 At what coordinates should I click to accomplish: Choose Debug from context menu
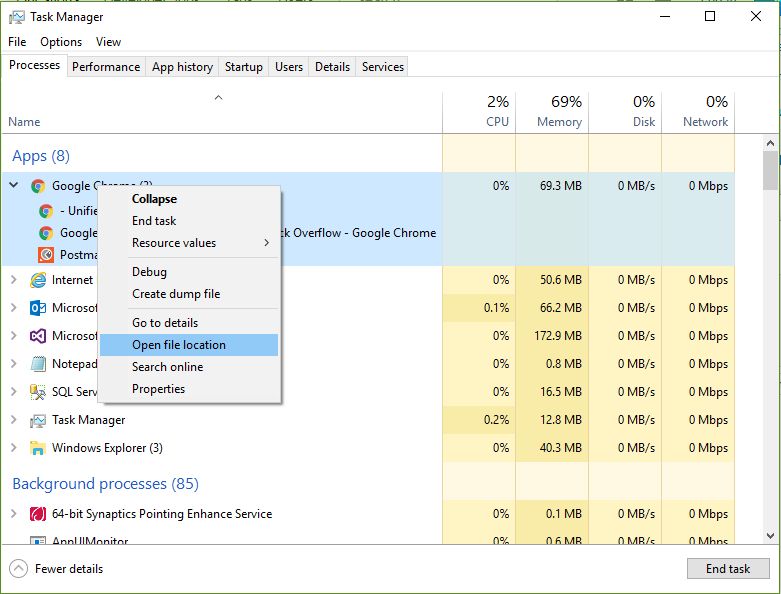189,272
